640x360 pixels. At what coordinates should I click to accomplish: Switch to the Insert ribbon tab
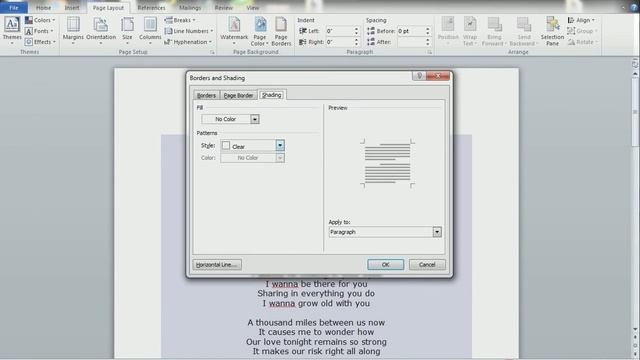72,8
